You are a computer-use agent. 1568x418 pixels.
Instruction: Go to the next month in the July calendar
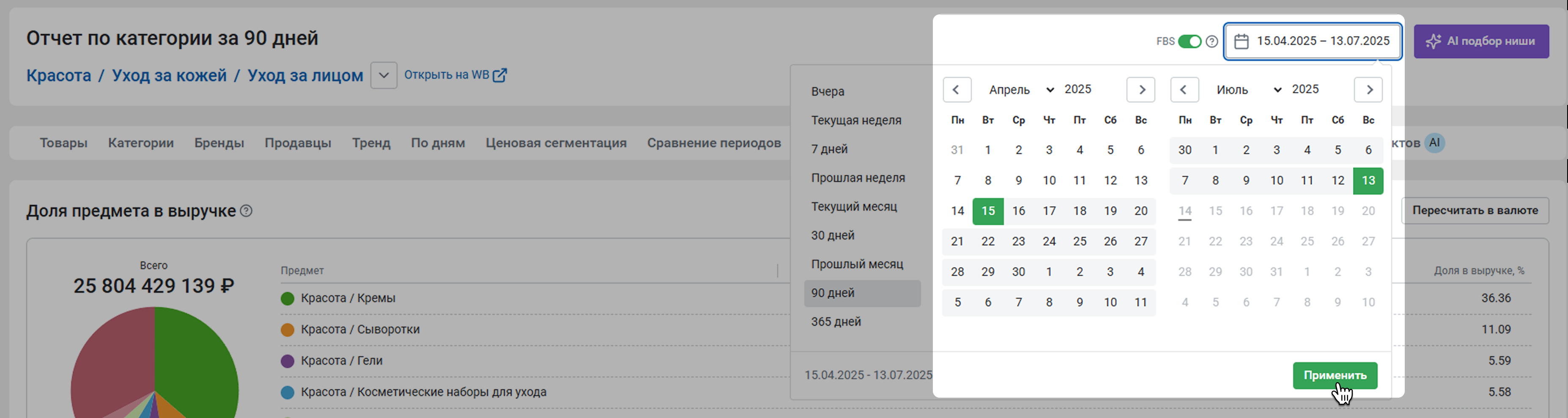[1368, 90]
